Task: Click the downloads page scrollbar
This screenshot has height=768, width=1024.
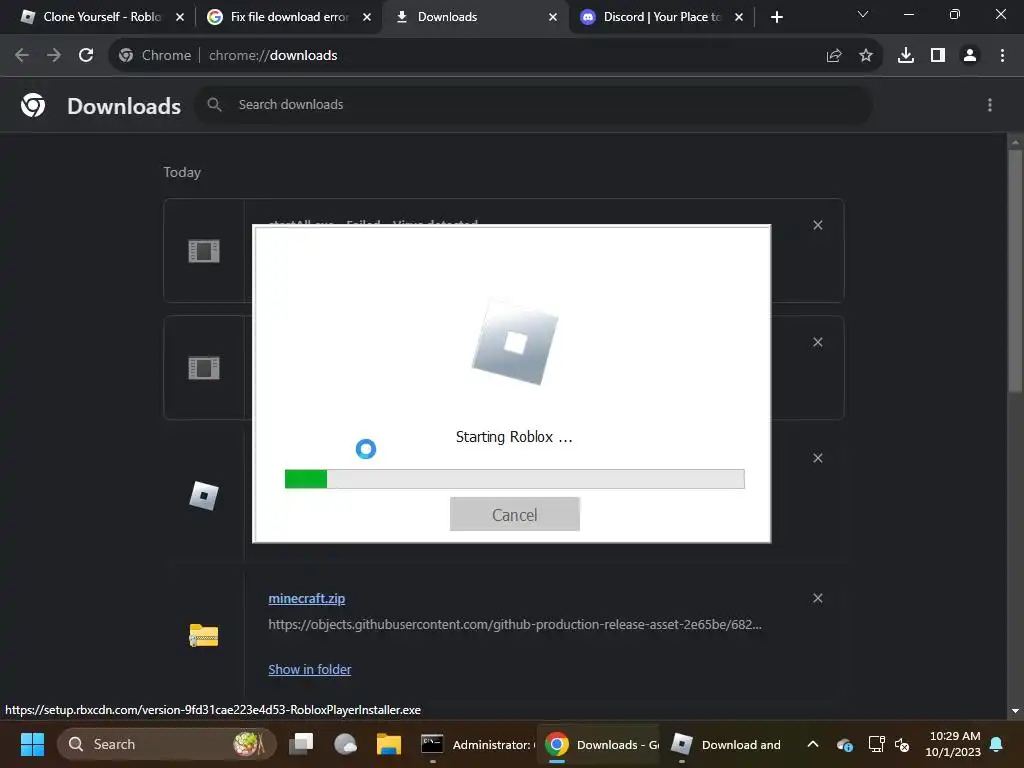Action: 1015,271
